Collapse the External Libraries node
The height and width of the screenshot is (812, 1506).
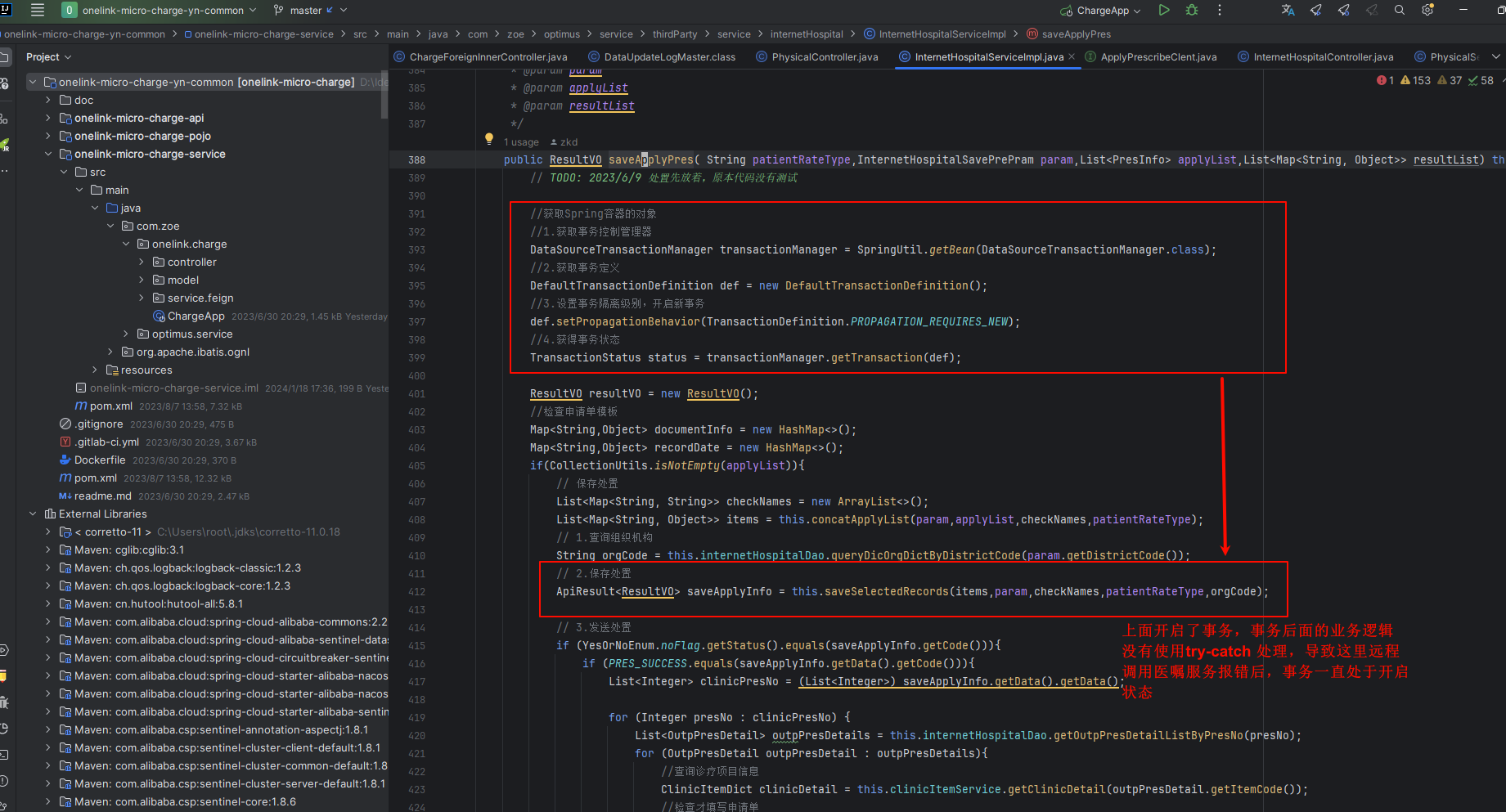click(33, 514)
